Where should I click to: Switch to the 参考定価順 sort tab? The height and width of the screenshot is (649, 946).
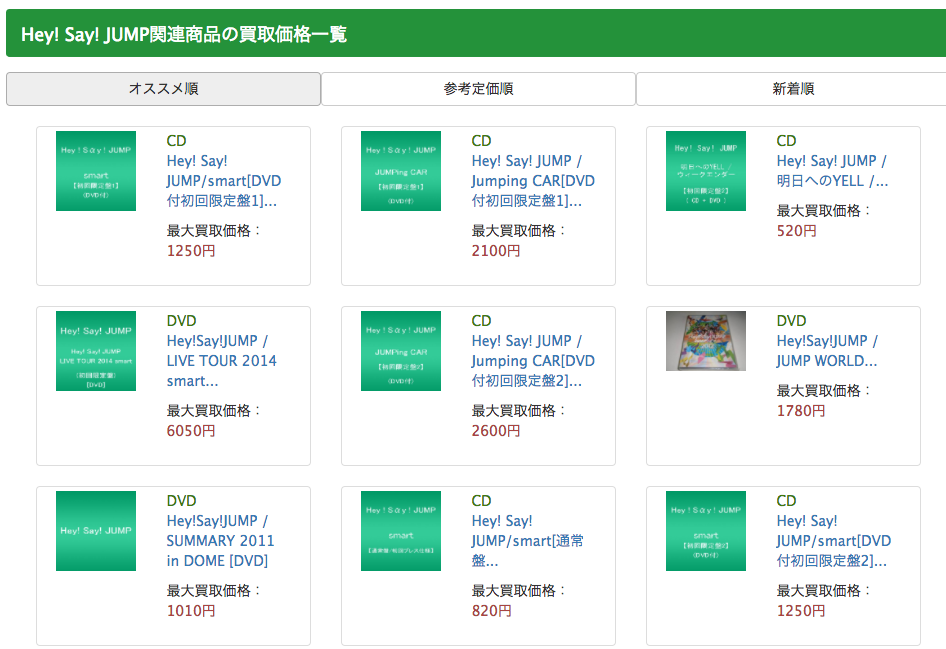click(x=478, y=89)
